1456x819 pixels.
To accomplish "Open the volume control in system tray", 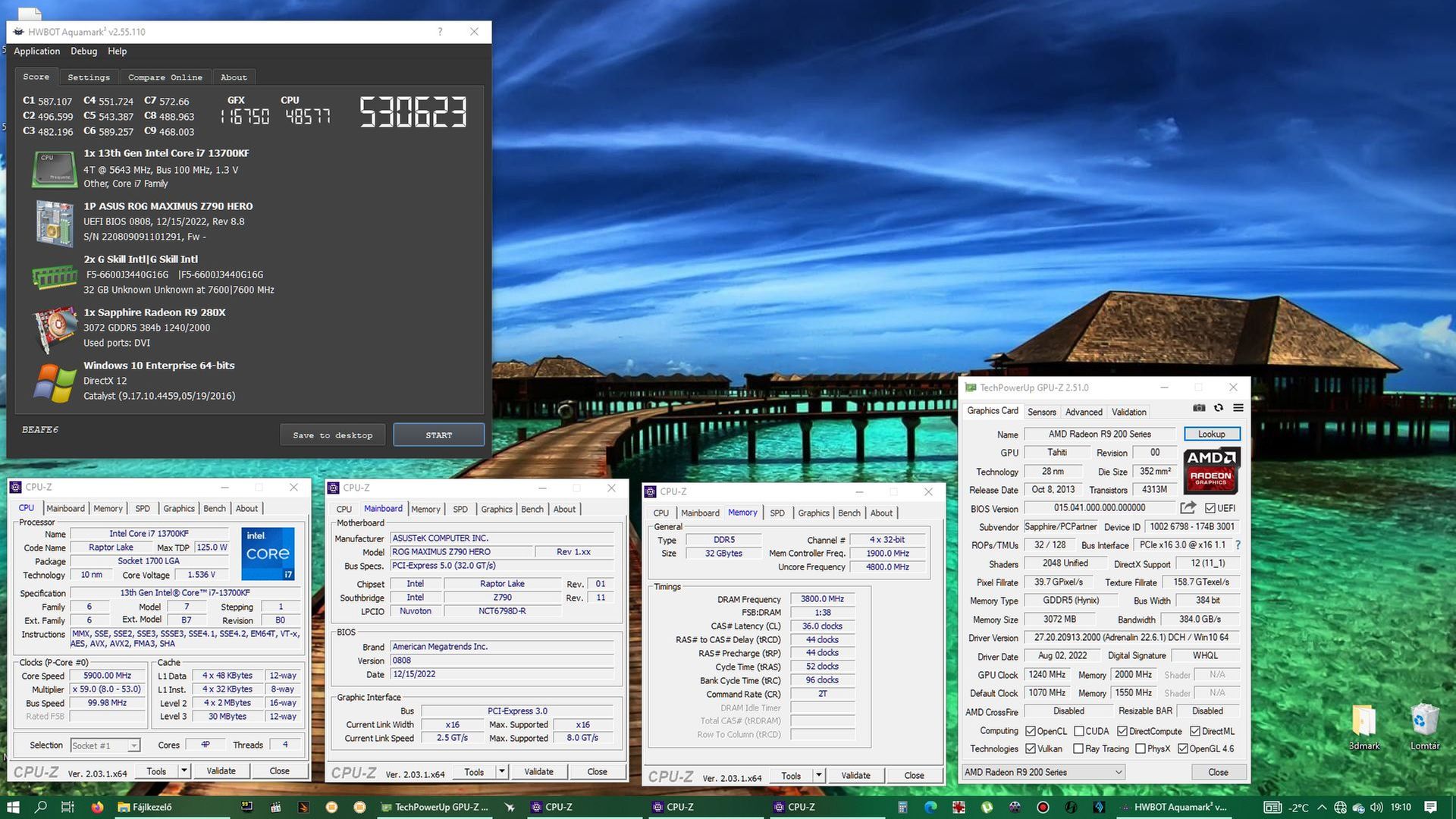I will [x=1376, y=808].
